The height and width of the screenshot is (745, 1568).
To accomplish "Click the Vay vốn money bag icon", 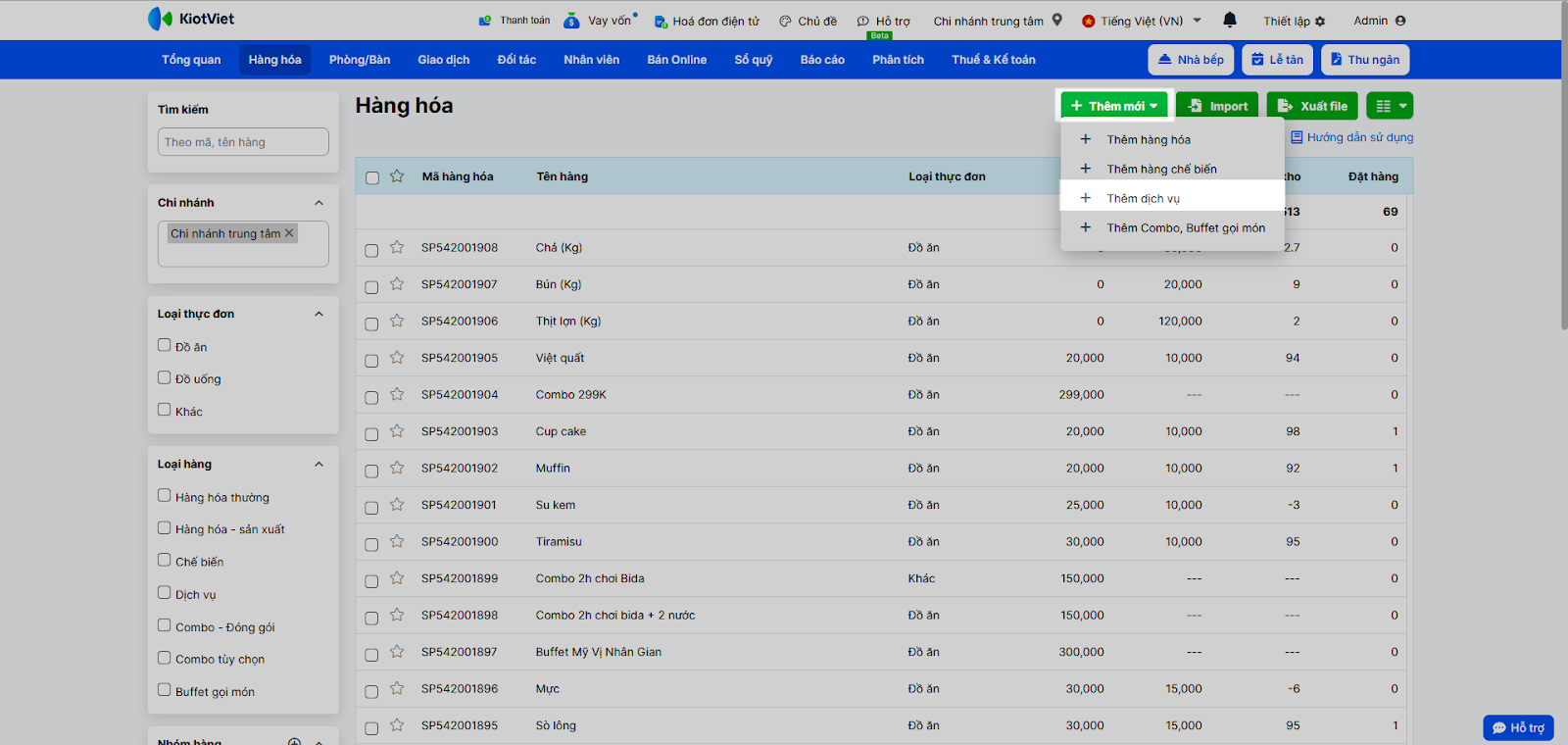I will coord(572,20).
